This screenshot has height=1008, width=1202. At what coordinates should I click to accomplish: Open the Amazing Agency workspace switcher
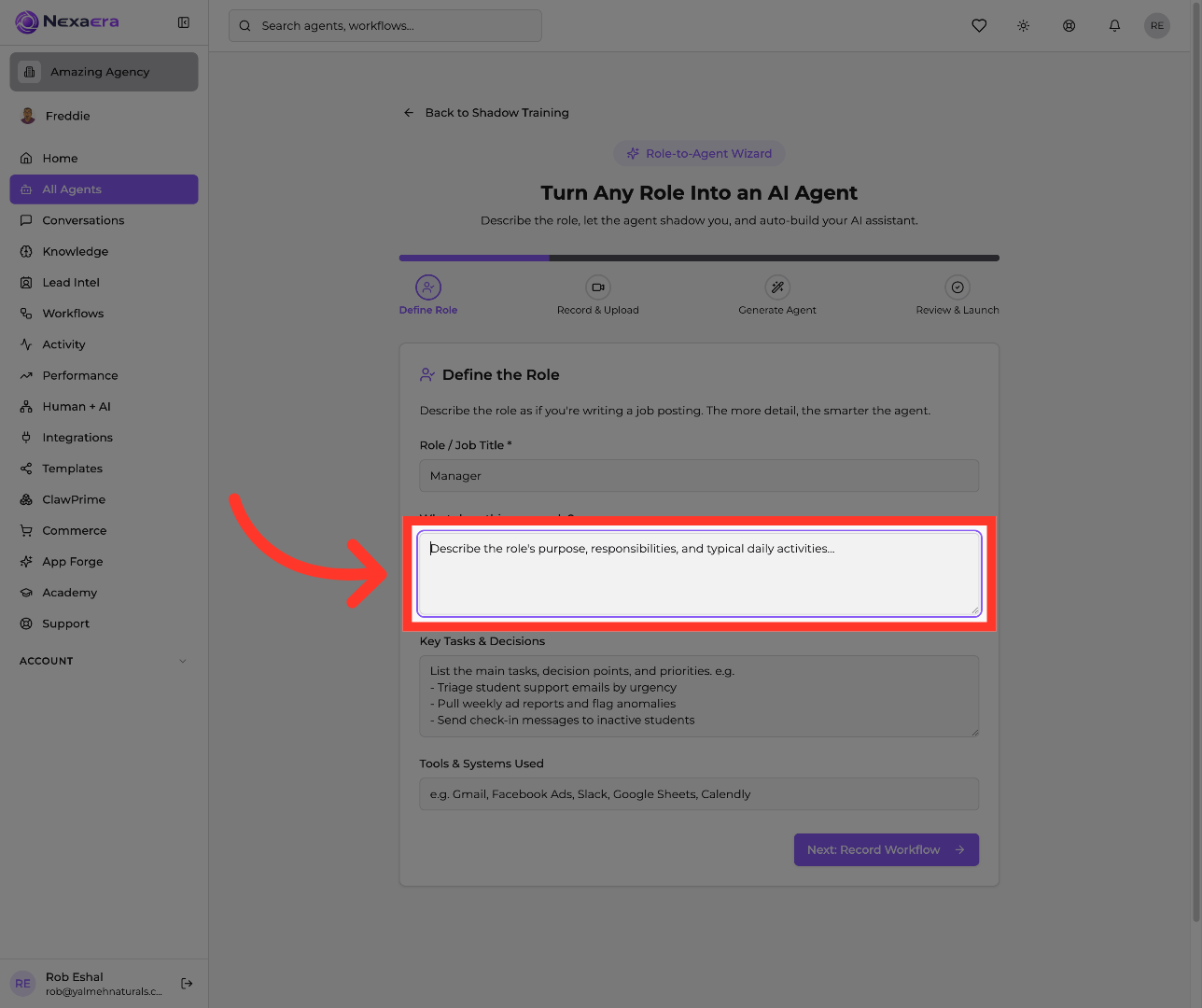tap(104, 72)
